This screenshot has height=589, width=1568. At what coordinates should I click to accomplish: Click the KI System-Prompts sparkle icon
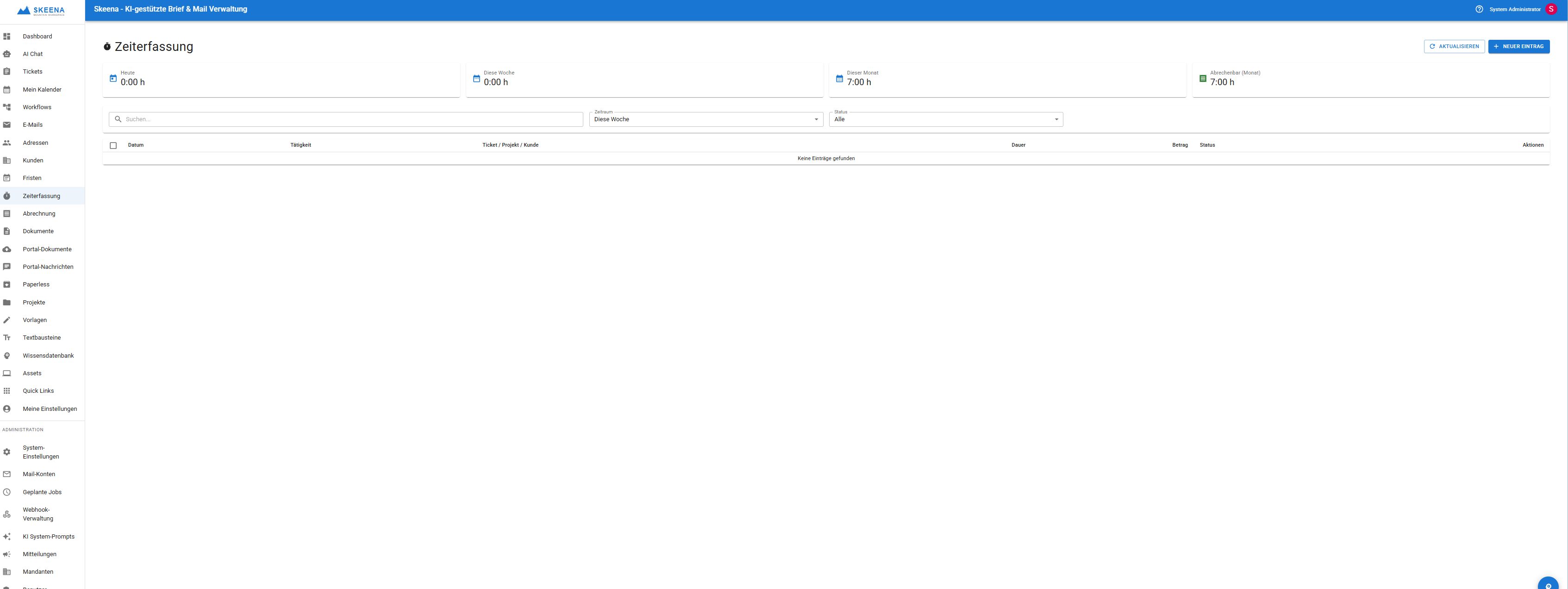[6, 537]
